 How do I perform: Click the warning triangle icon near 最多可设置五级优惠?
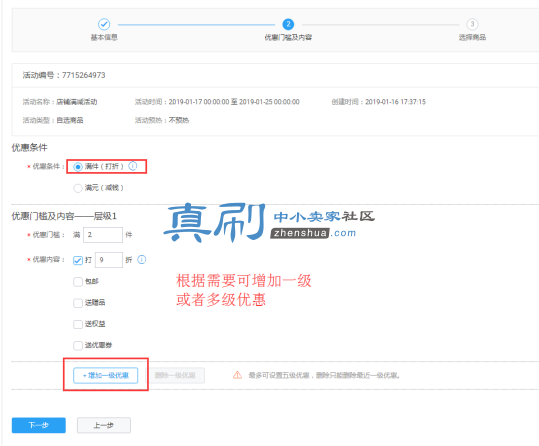[237, 375]
